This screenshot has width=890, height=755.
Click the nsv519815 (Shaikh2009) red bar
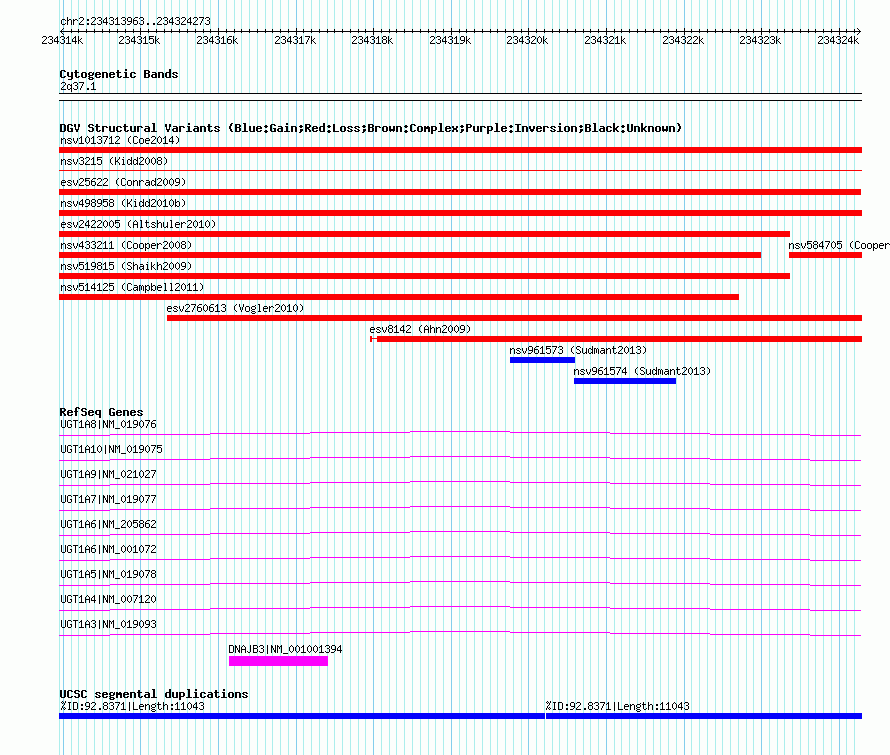(425, 276)
